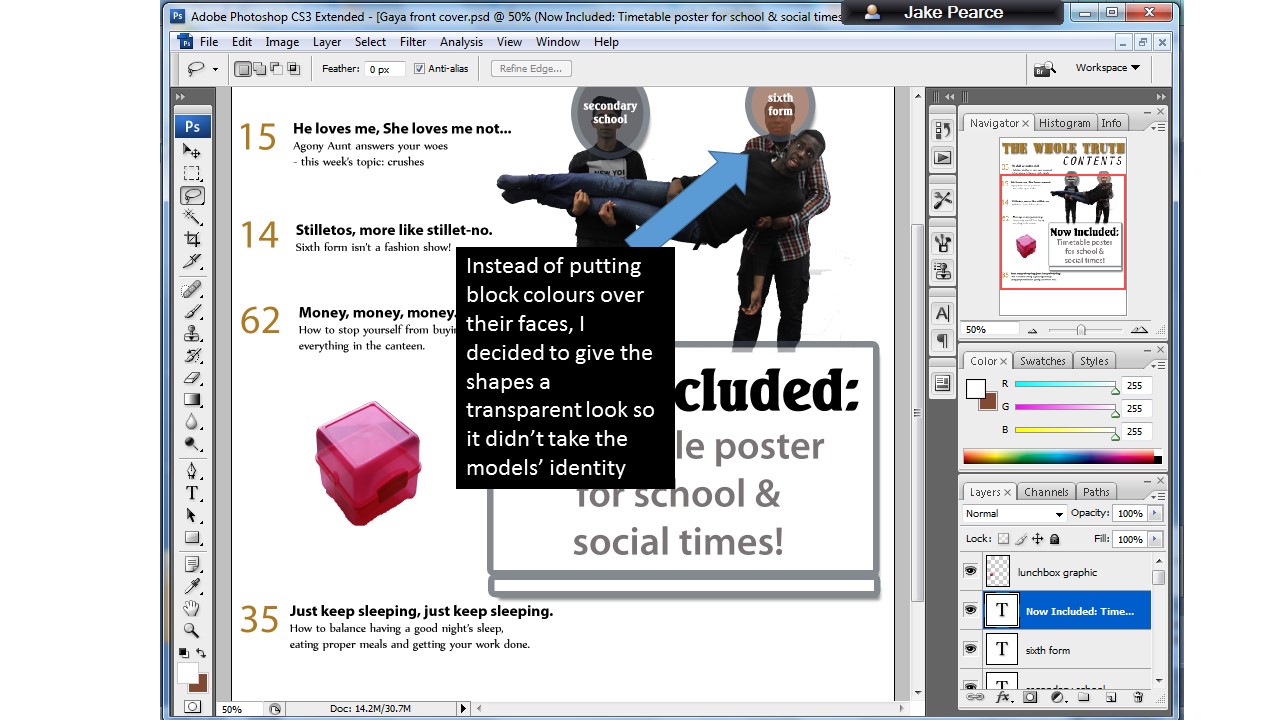Viewport: 1280px width, 720px height.
Task: Toggle lock transparent pixels
Action: coord(1004,539)
